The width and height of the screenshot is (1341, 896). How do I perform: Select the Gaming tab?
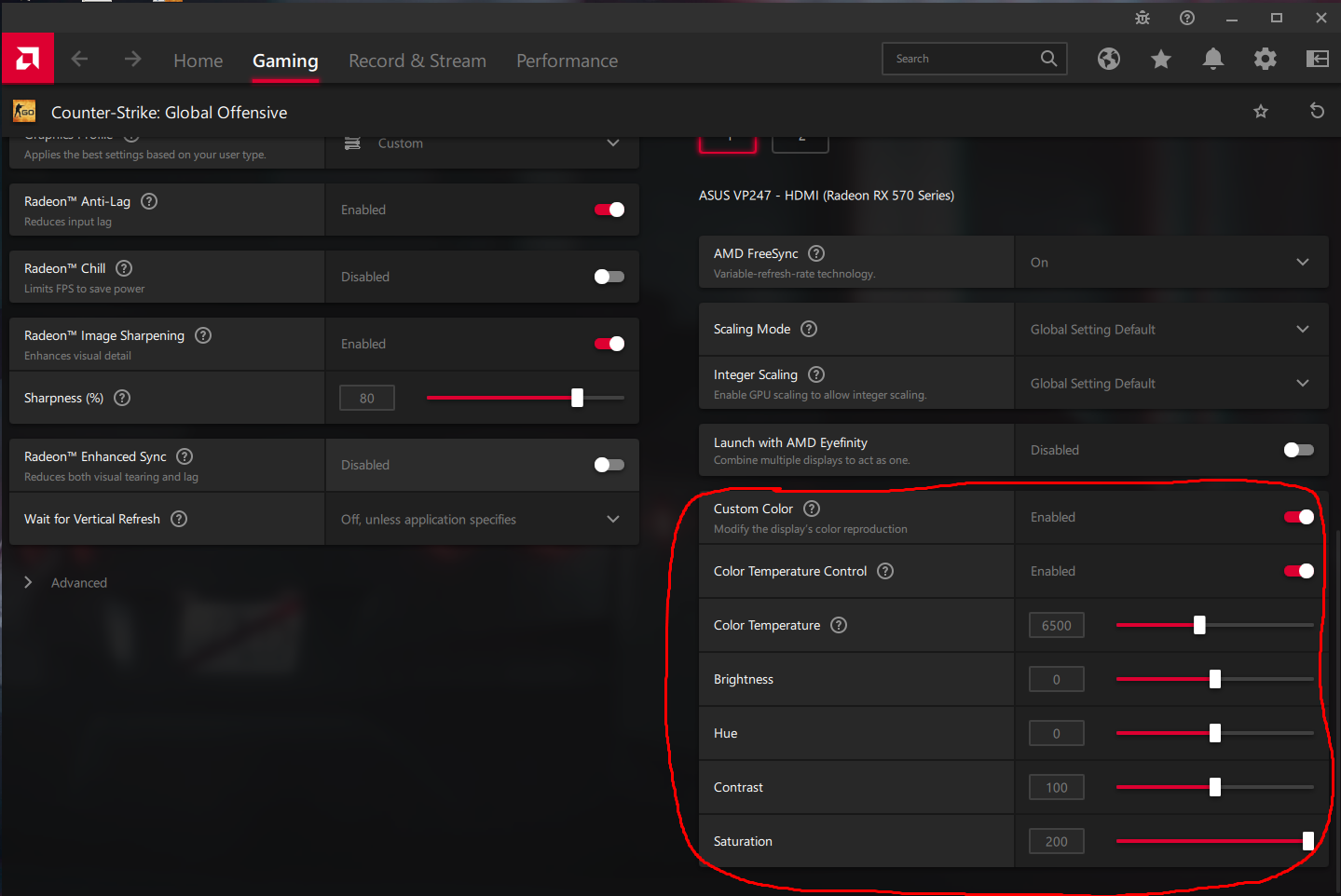click(x=285, y=61)
